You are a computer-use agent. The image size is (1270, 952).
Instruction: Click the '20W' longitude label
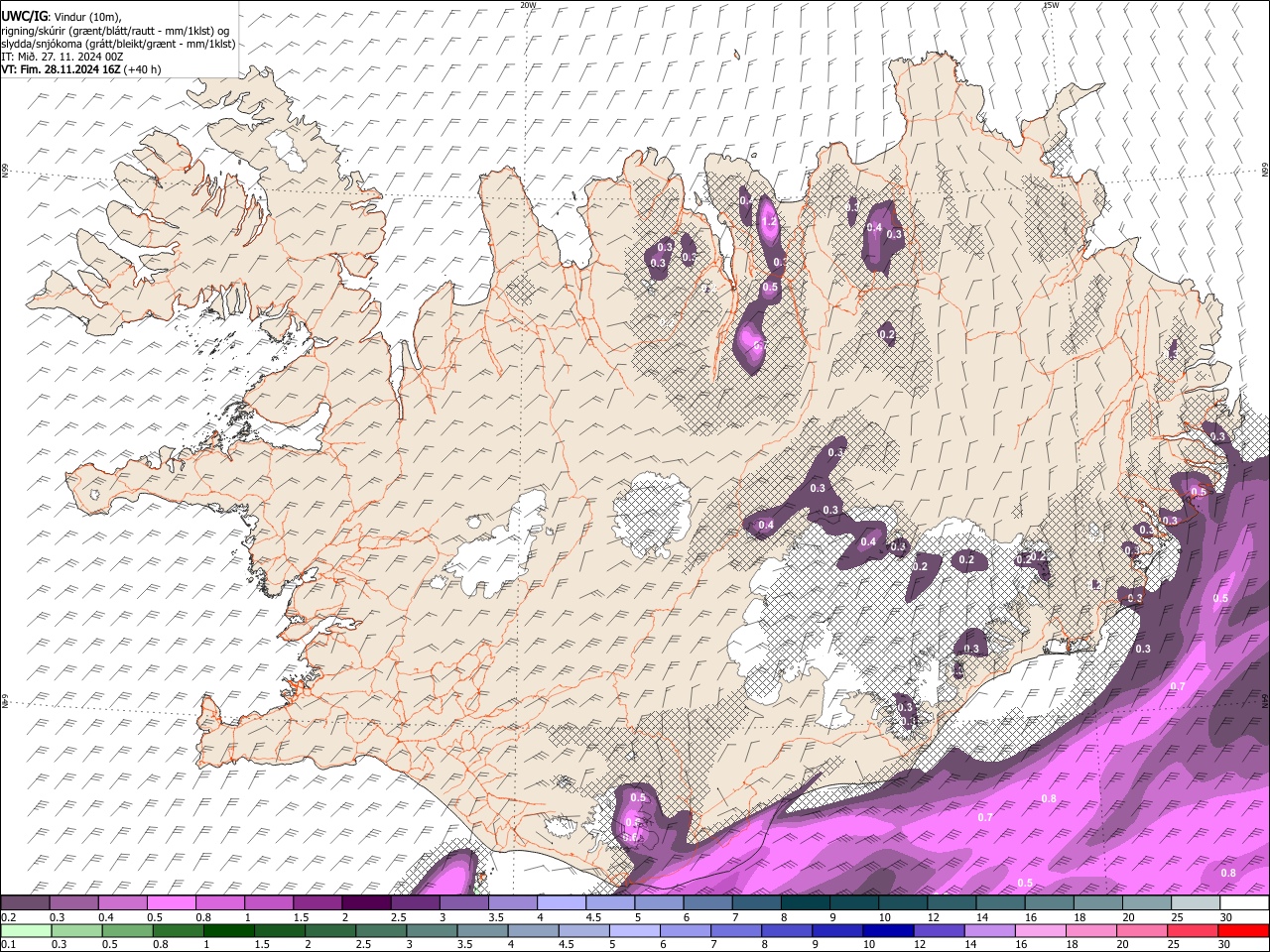(528, 5)
